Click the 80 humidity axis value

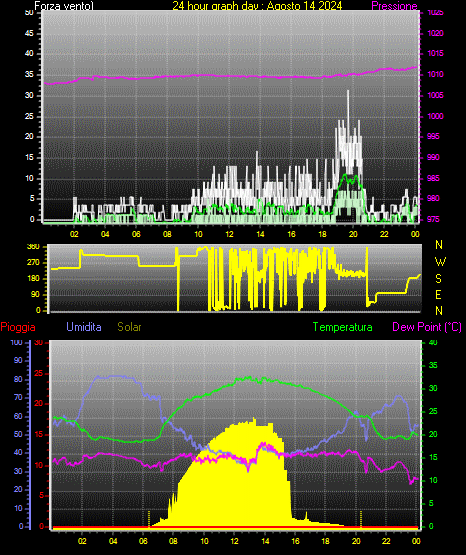pos(18,379)
